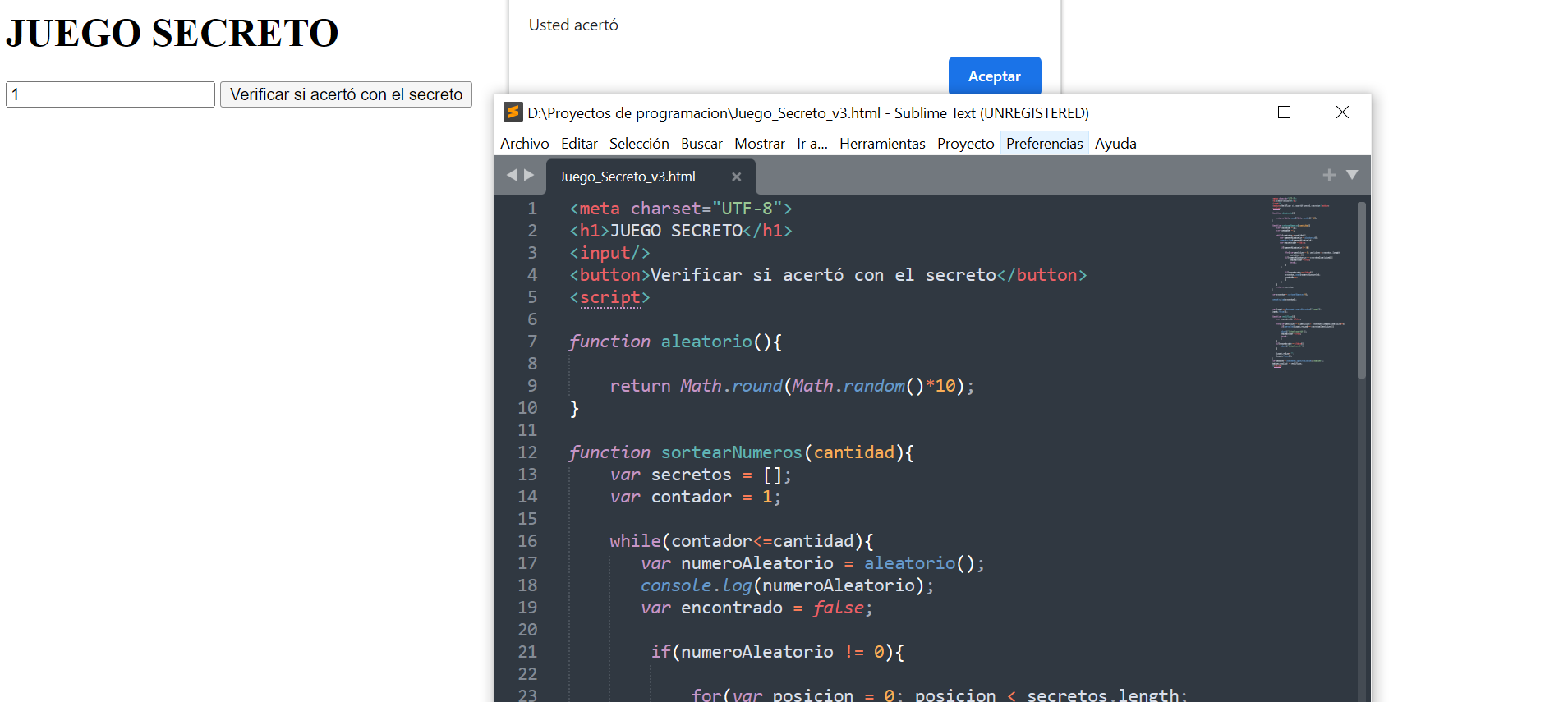Image resolution: width=1568 pixels, height=702 pixels.
Task: Click the Usted acertó message text
Action: pyautogui.click(x=573, y=25)
